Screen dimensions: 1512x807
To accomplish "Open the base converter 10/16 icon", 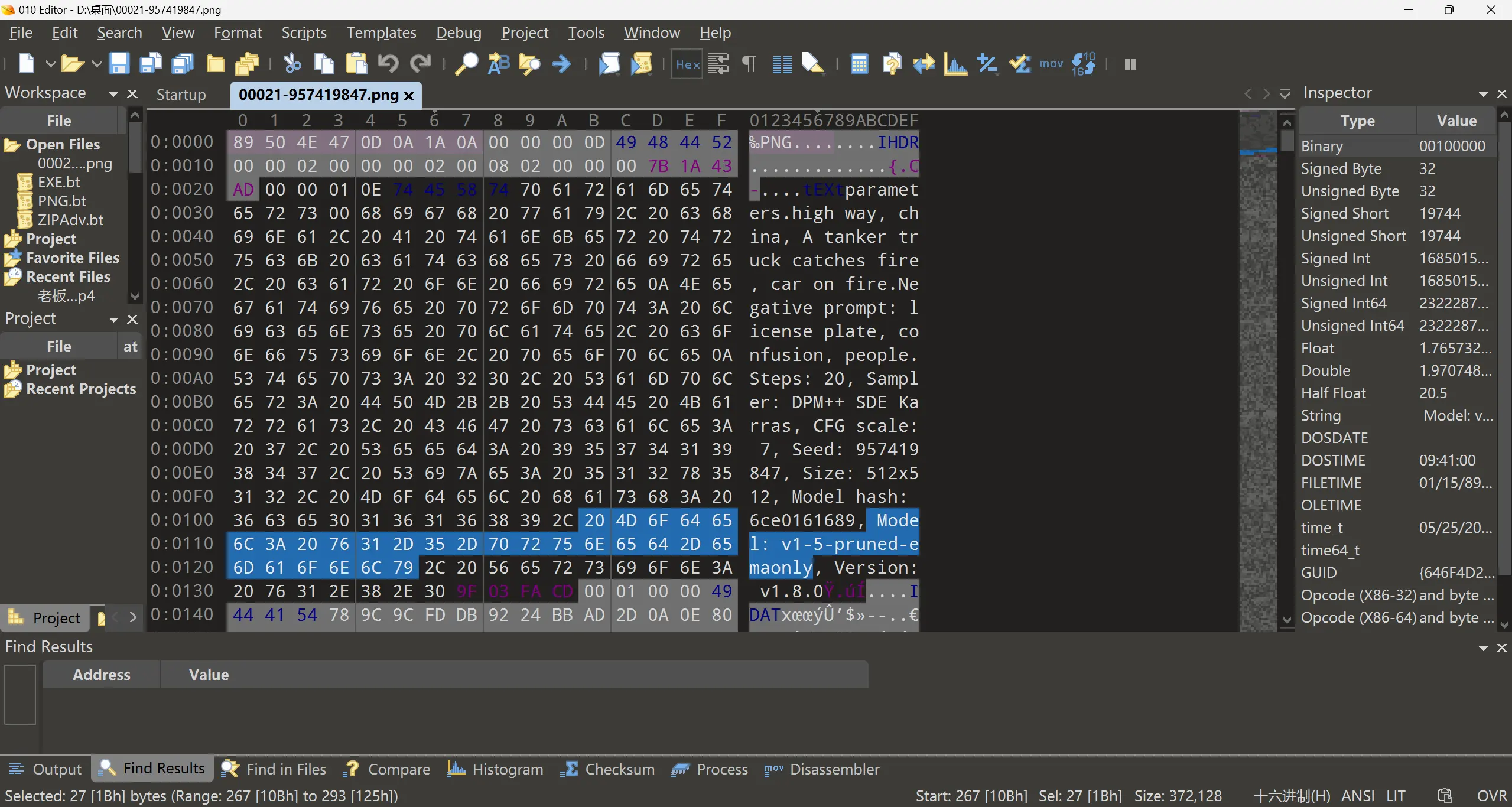I will point(1083,64).
